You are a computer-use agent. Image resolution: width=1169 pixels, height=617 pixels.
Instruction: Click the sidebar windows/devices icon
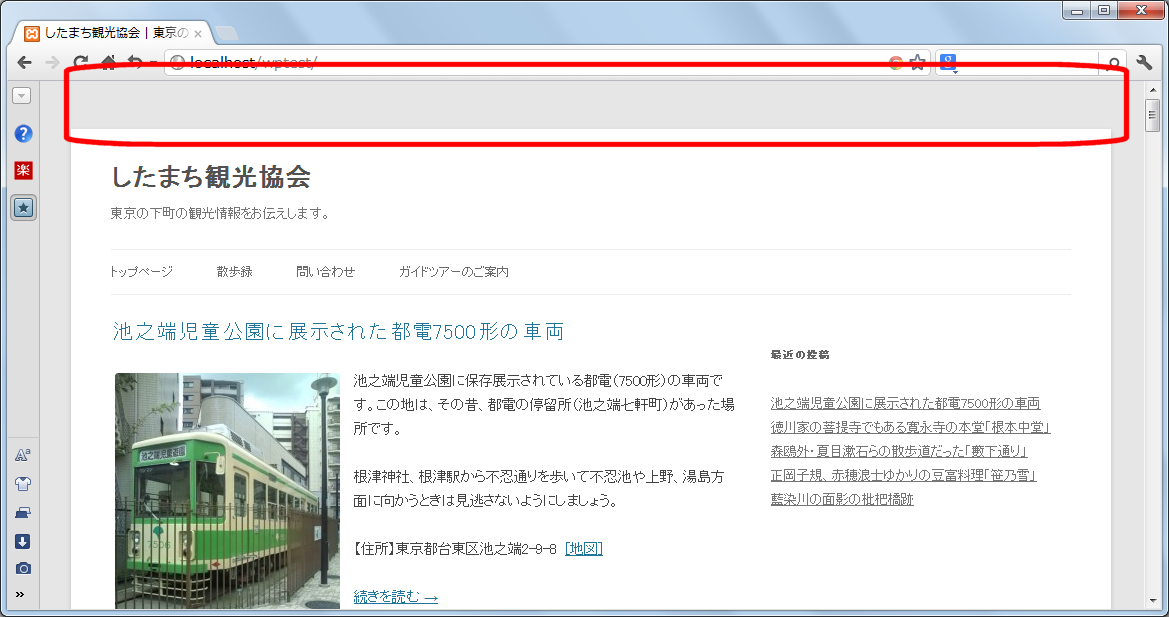[x=22, y=513]
